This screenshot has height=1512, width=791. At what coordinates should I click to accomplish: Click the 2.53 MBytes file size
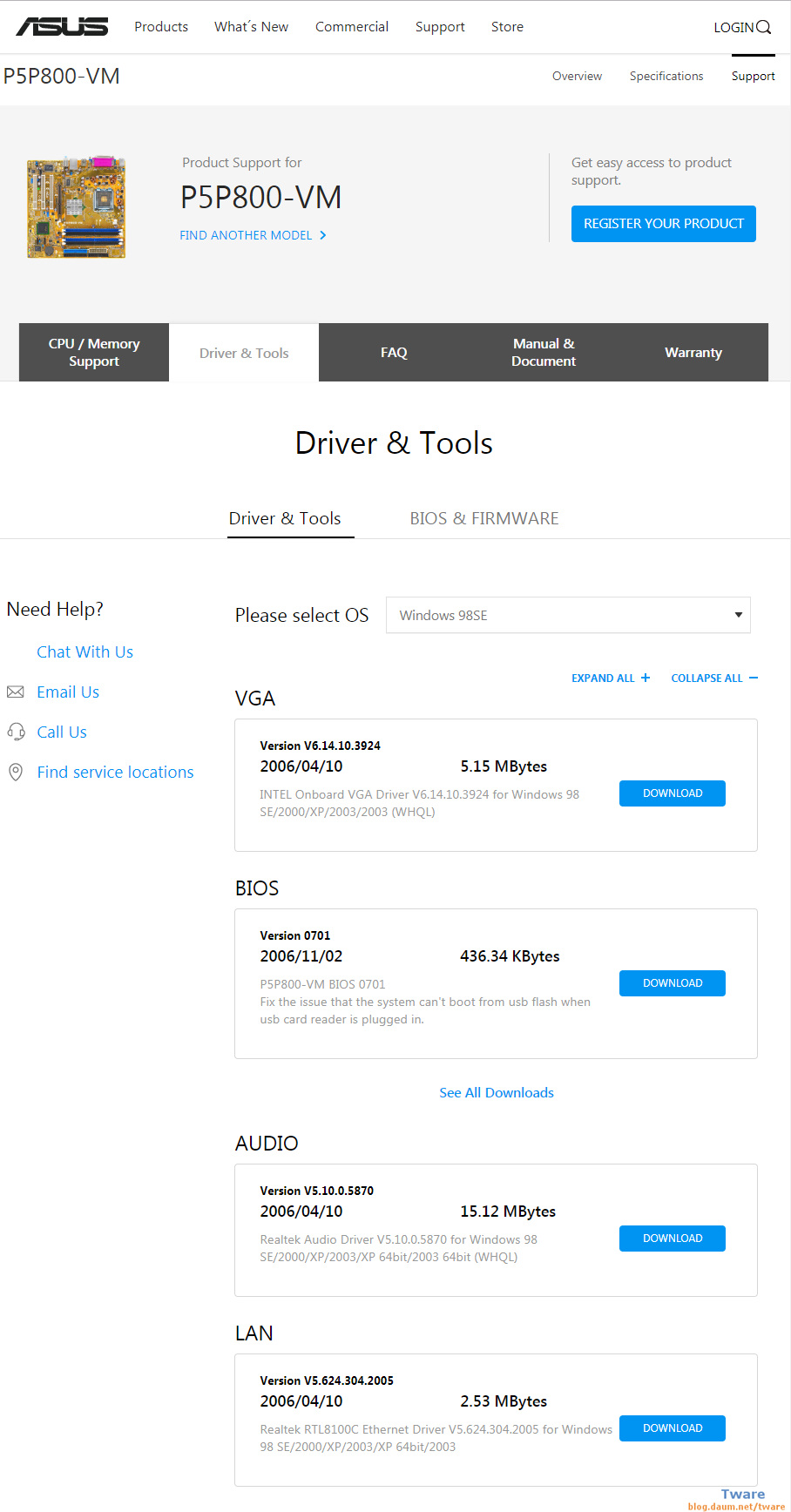click(x=504, y=1401)
